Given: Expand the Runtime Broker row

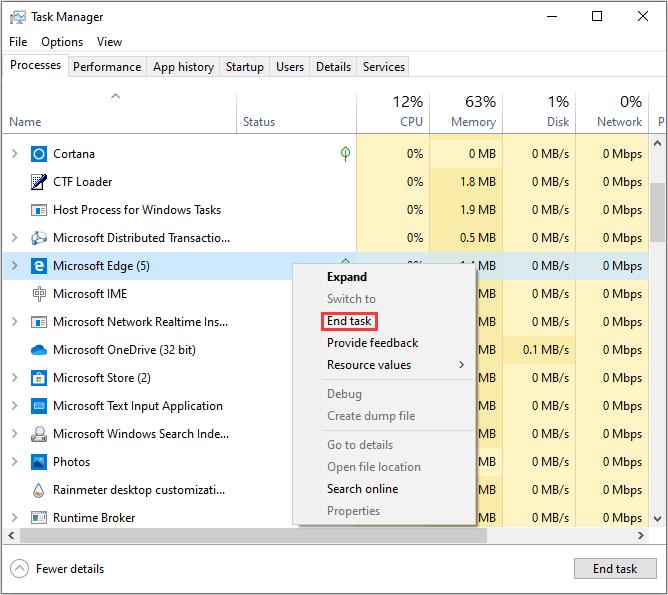Looking at the screenshot, I should 14,518.
